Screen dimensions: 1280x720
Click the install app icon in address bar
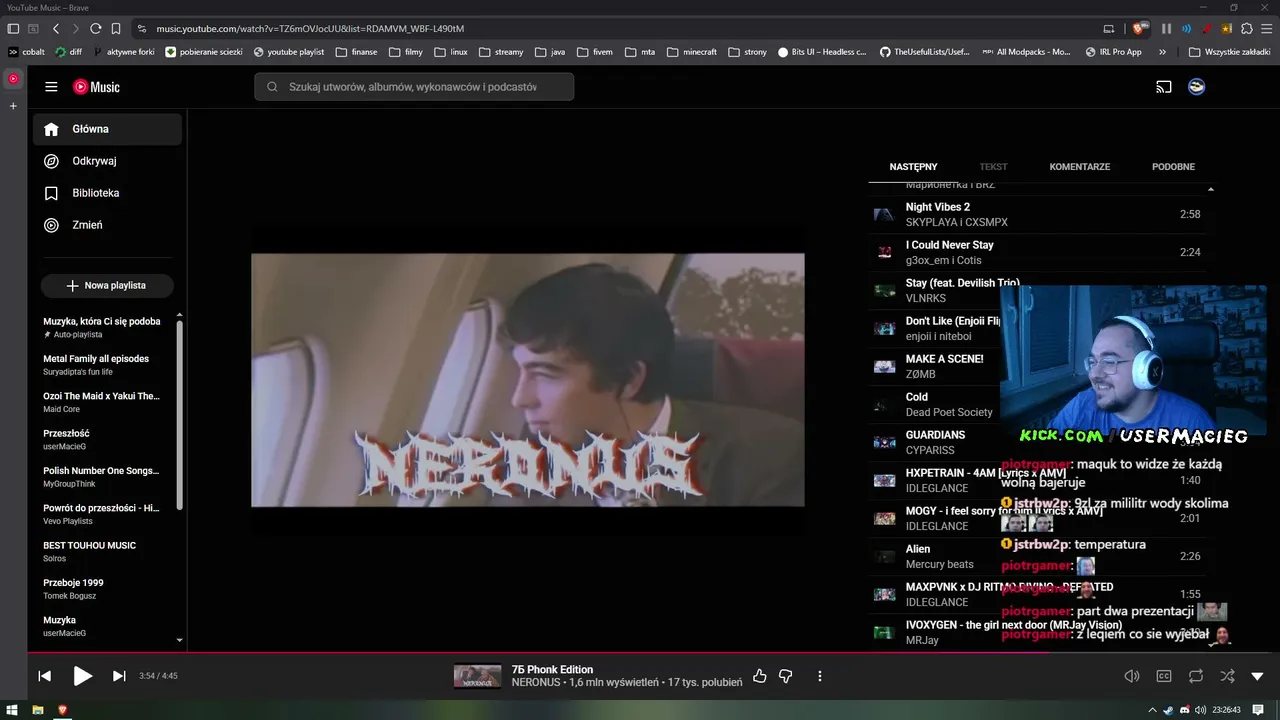point(1108,29)
